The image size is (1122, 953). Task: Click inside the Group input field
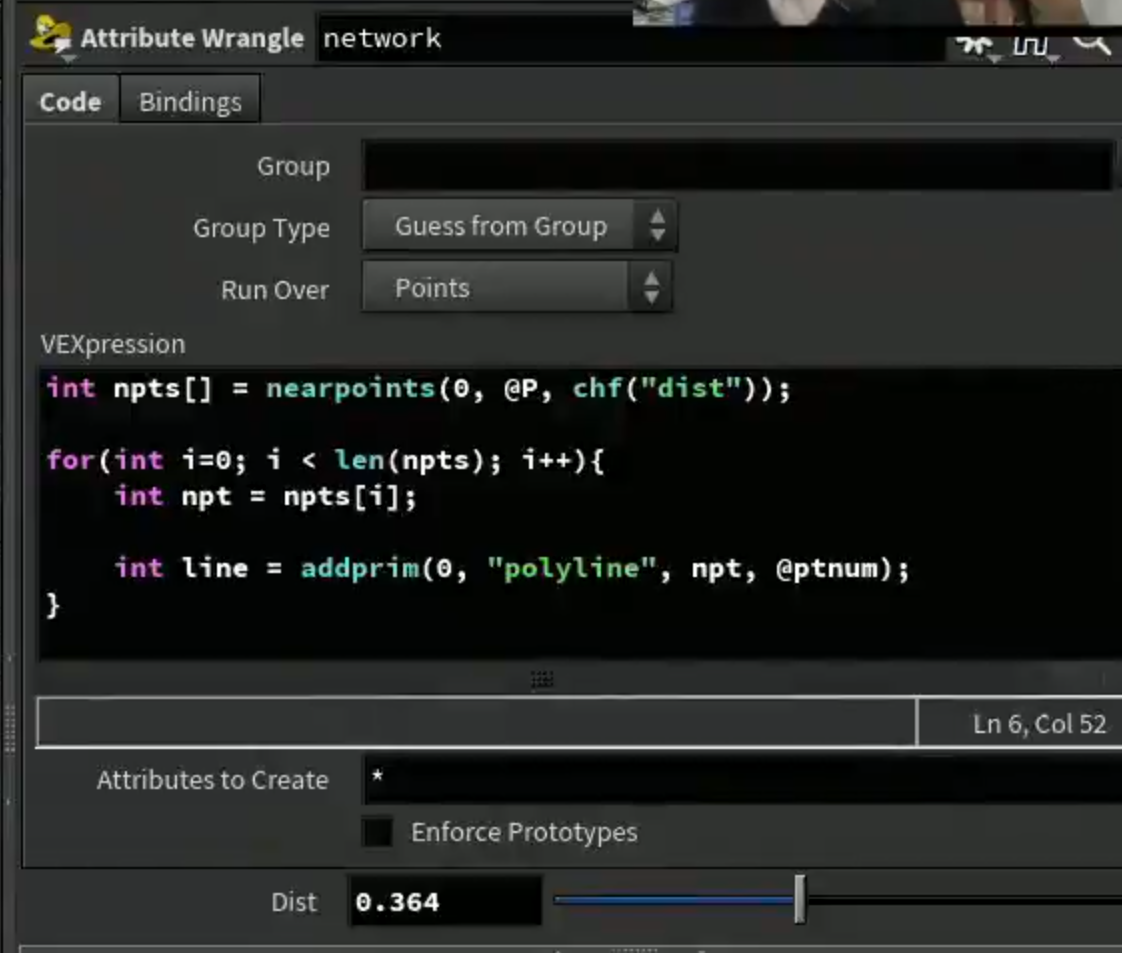(738, 166)
